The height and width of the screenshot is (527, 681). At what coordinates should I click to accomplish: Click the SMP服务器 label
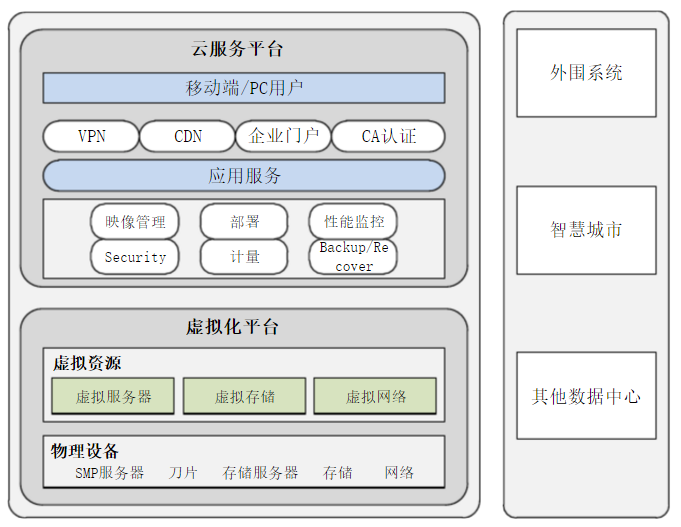pos(110,472)
